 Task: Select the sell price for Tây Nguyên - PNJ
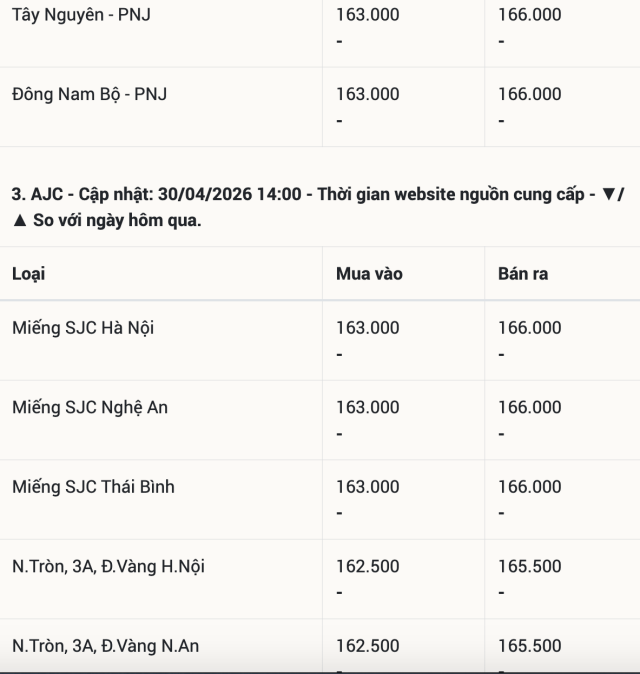point(530,15)
